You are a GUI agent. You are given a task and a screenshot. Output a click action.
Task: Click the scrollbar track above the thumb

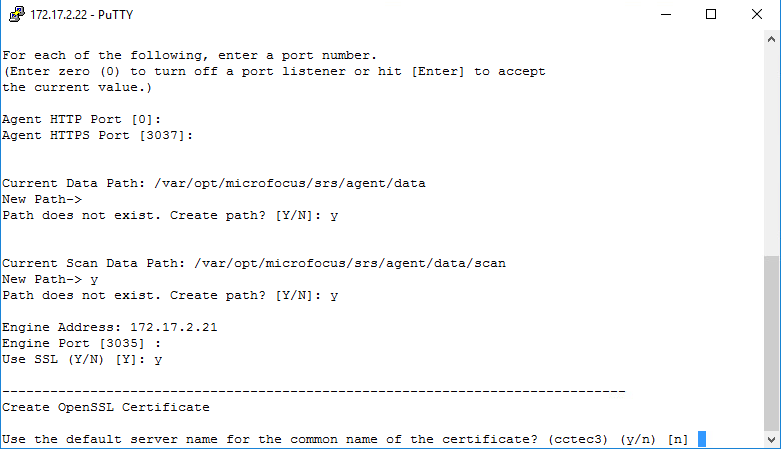pyautogui.click(x=772, y=150)
